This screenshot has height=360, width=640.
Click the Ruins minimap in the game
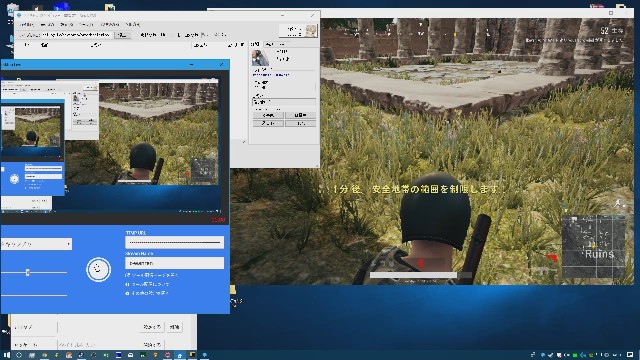click(x=593, y=247)
